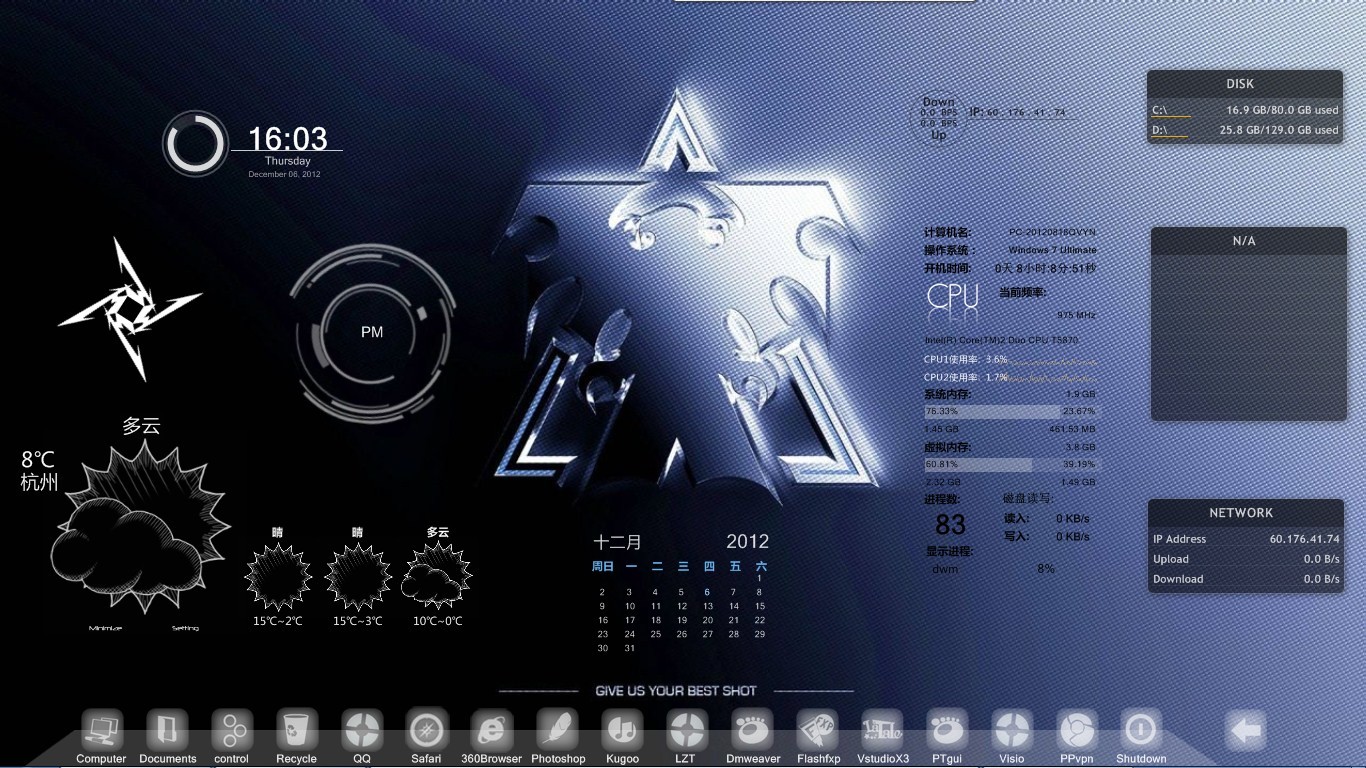1366x768 pixels.
Task: Click the circular ring gauge beside the clock
Action: [x=195, y=144]
